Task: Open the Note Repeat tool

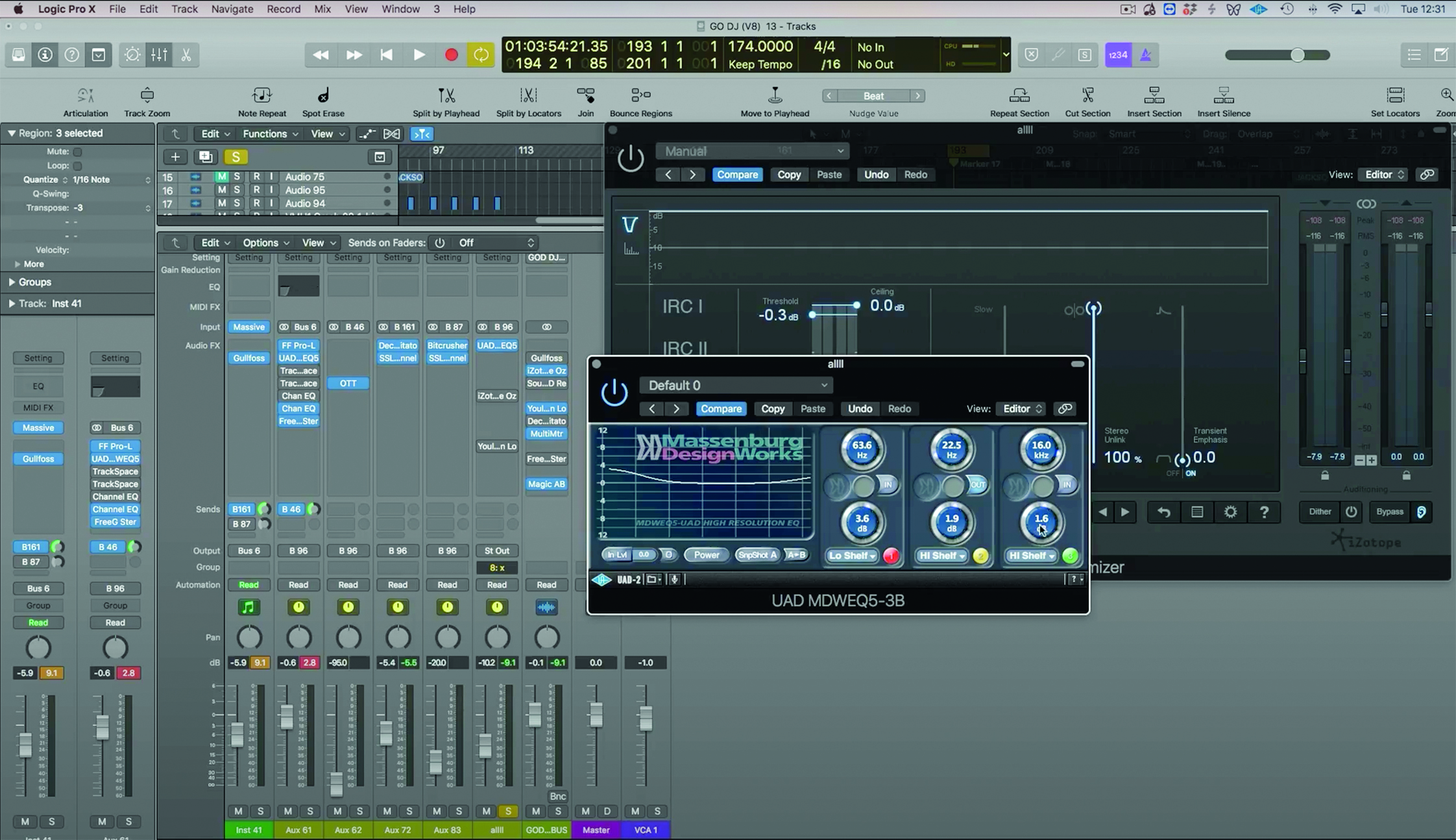Action: pos(262,95)
